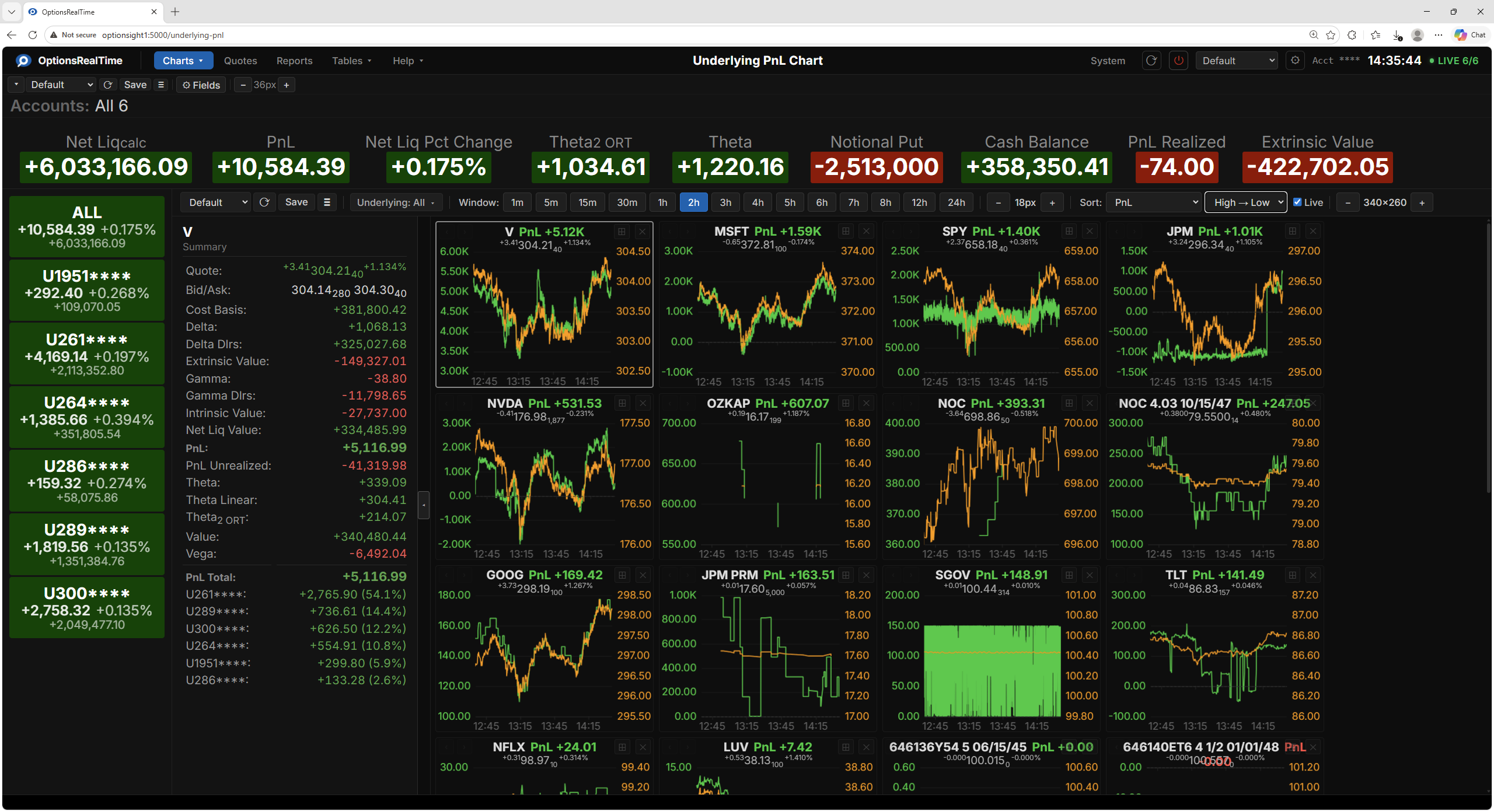
Task: Close the LUV chart tile
Action: click(x=866, y=747)
